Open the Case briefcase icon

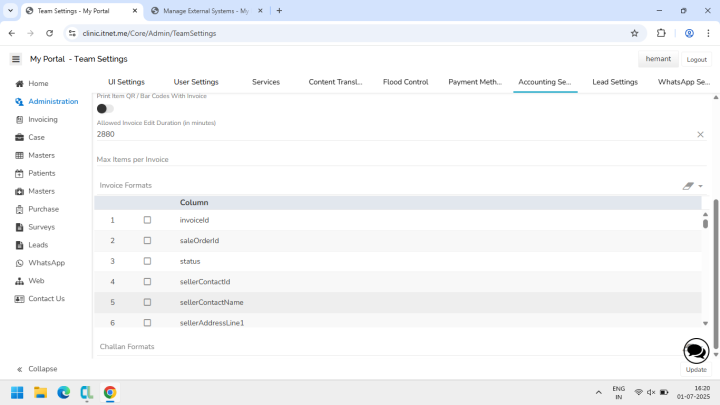19,137
